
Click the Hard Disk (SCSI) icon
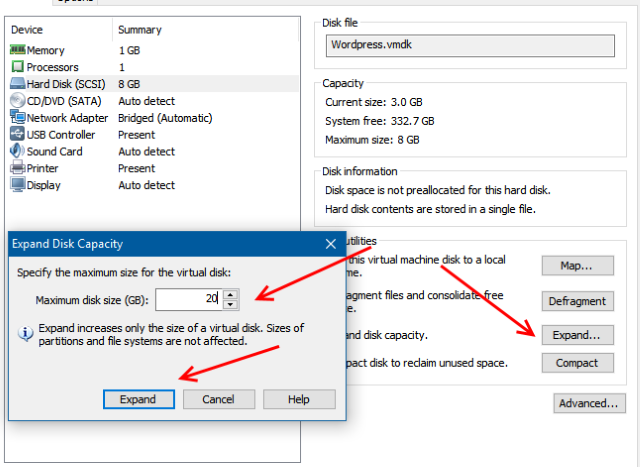point(17,84)
